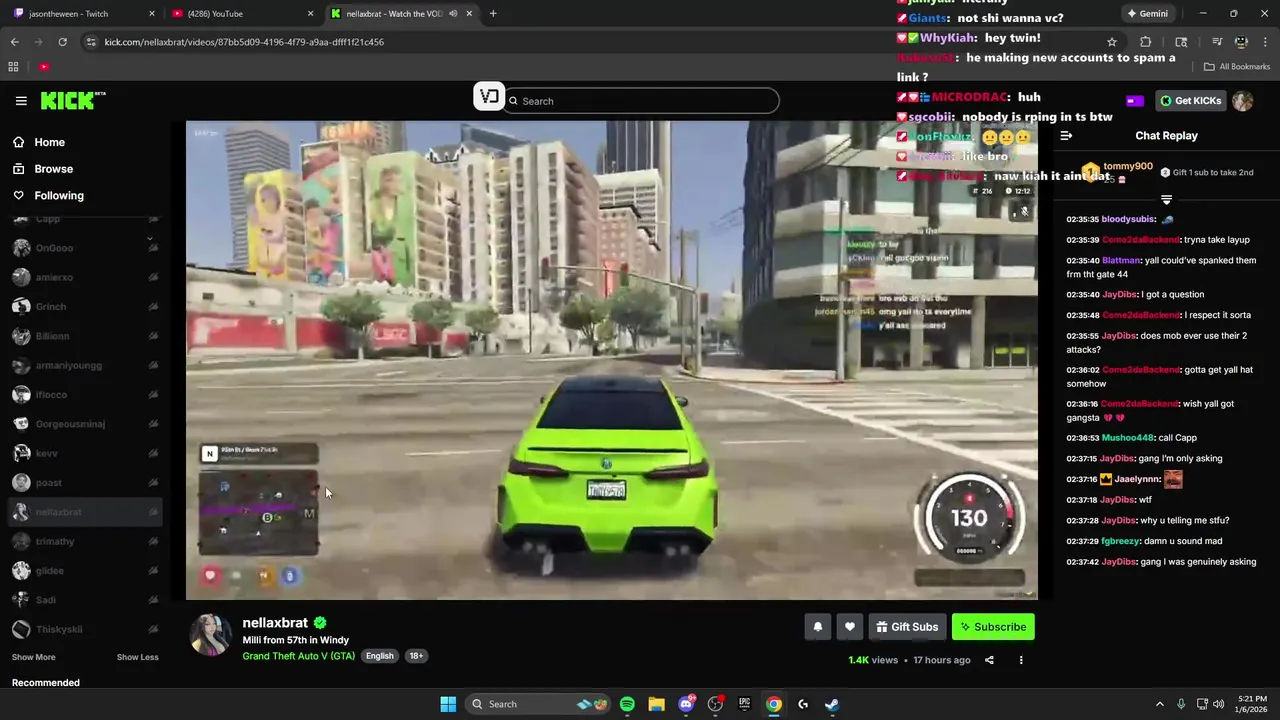1280x720 pixels.
Task: Click Mushoo448 username in chat replay
Action: [1128, 438]
